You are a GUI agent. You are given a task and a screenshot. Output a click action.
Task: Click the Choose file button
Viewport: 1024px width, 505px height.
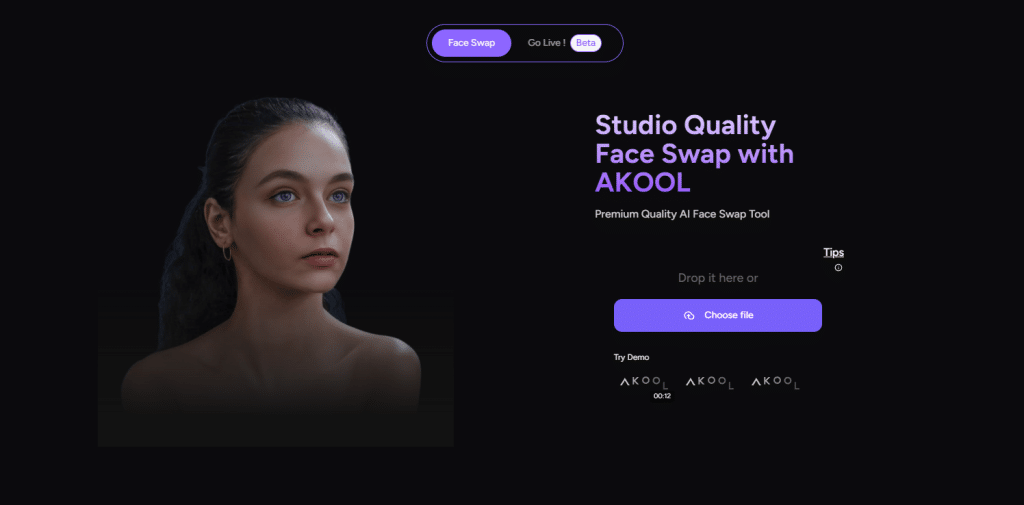718,316
